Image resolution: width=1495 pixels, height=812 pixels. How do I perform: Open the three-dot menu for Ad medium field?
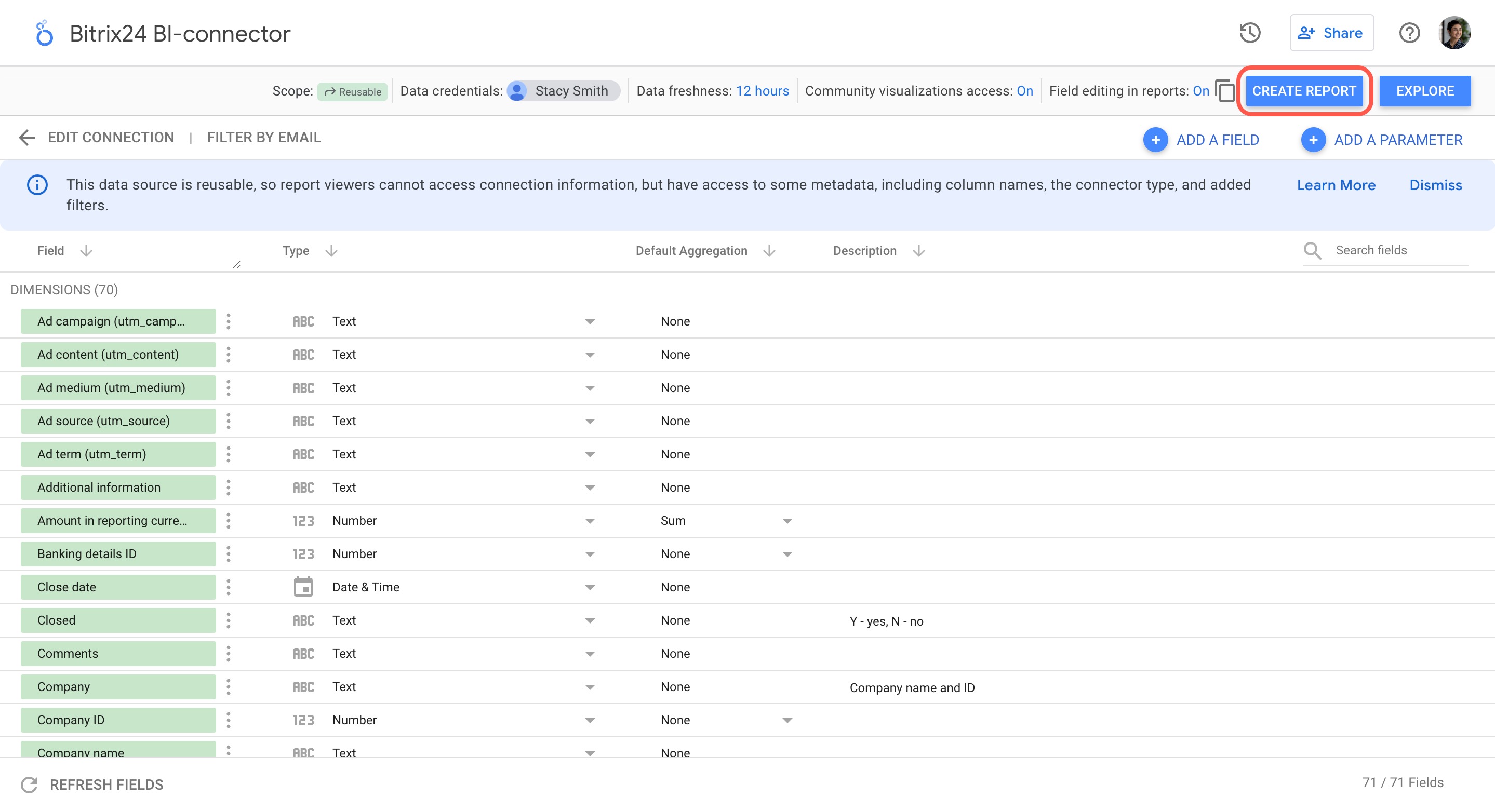228,387
